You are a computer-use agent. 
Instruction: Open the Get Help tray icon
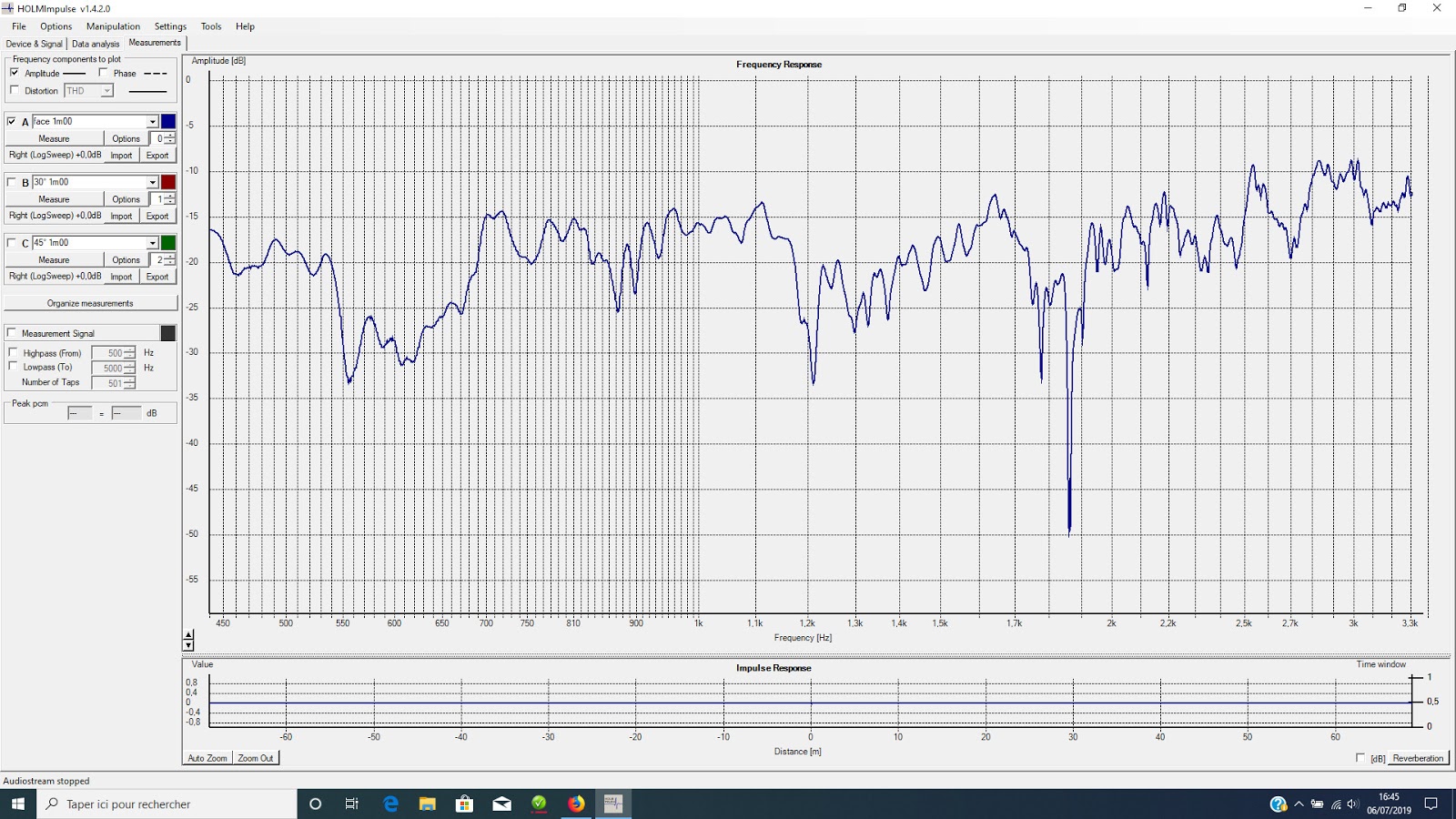click(x=1279, y=804)
